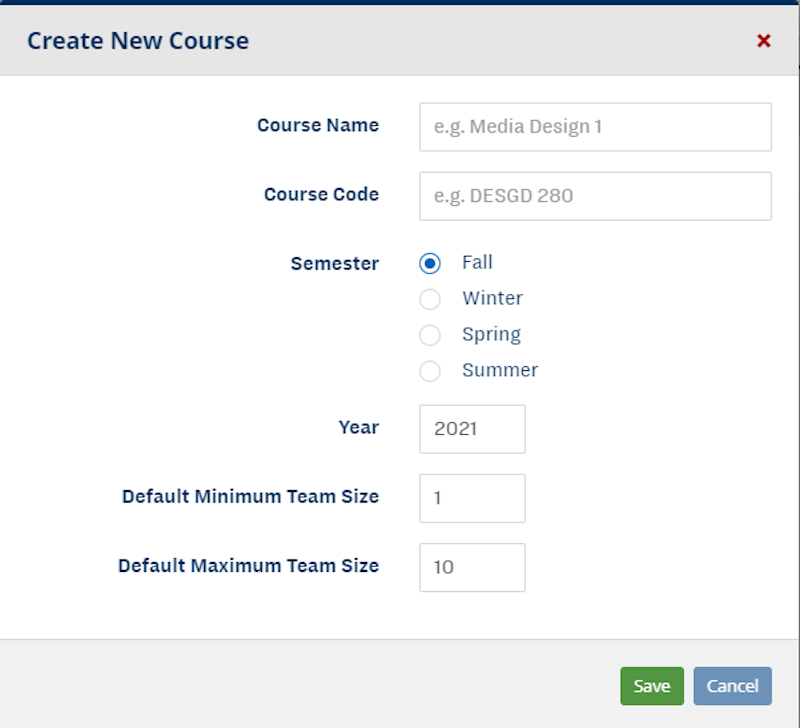Screen dimensions: 800x728
Task: Click the 'Default Minimum Team Size' label
Action: pos(250,497)
